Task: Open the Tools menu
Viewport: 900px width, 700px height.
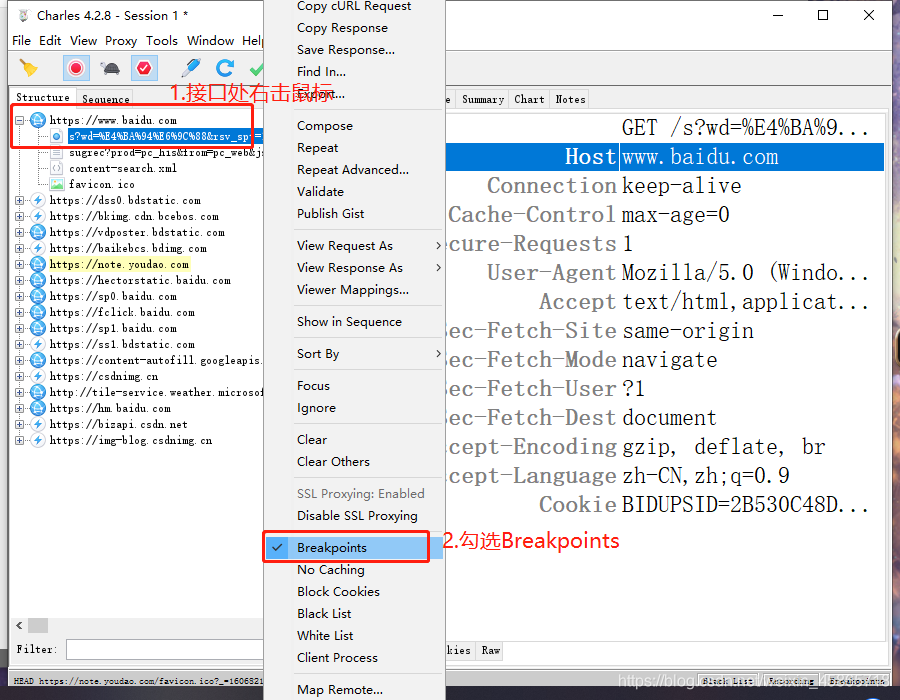Action: point(162,41)
